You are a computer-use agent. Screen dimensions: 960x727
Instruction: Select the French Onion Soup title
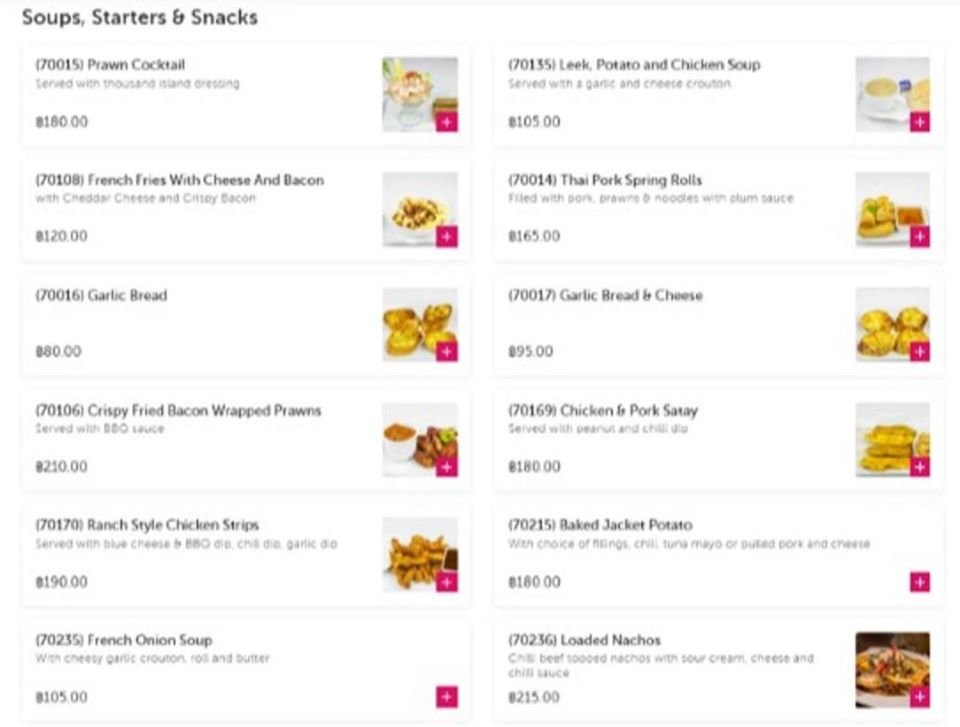click(x=124, y=640)
